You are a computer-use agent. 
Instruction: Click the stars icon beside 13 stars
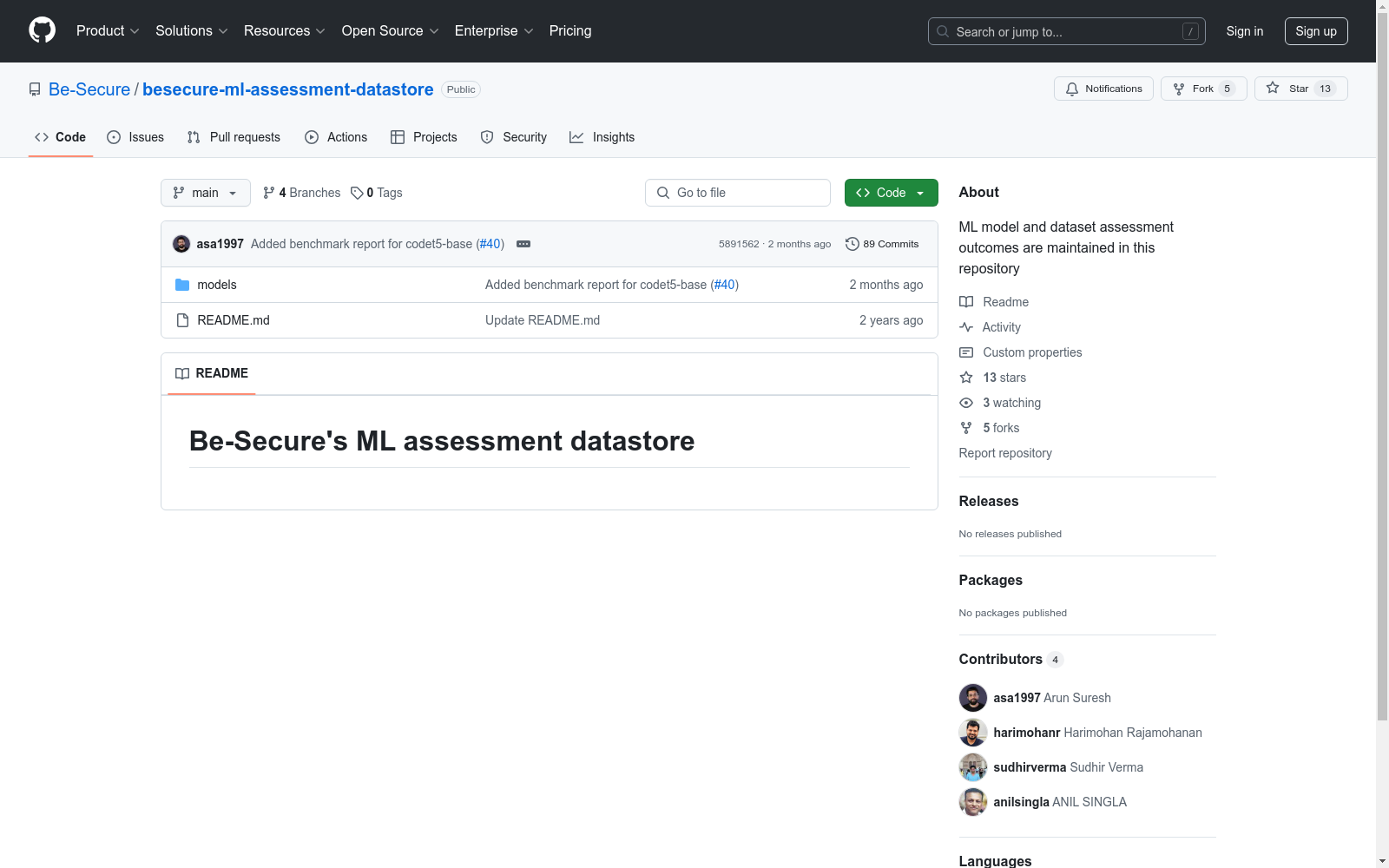tap(966, 378)
